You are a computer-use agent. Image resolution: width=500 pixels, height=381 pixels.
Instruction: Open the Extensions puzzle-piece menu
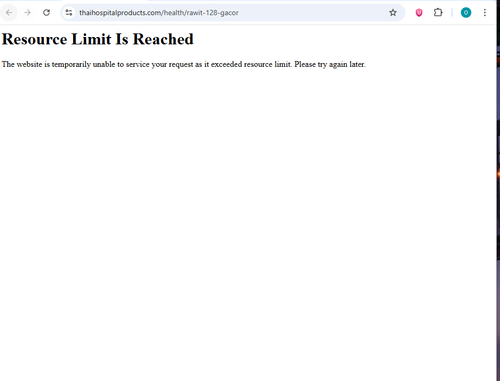pos(438,13)
